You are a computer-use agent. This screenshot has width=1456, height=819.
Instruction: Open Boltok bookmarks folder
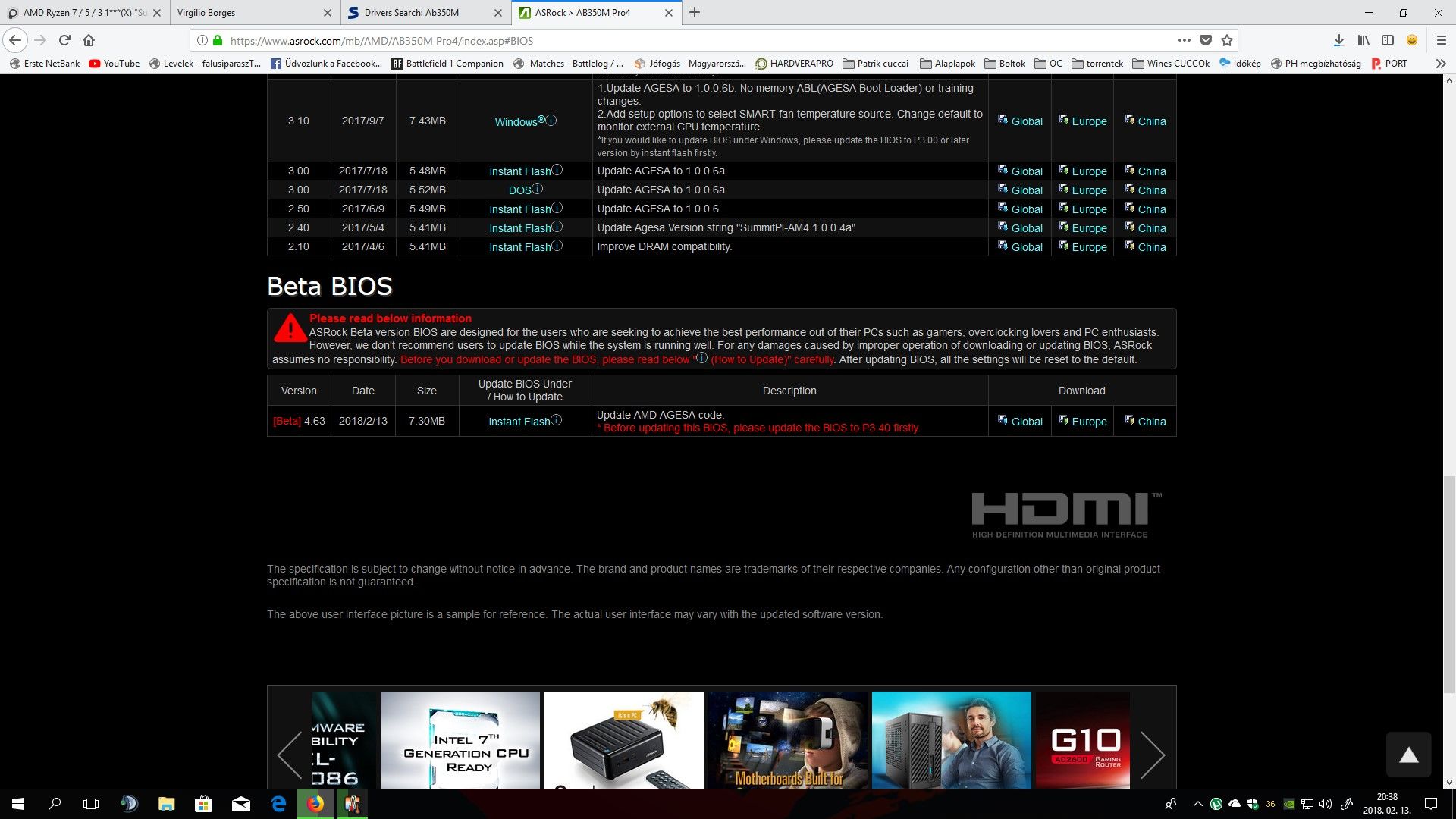1005,64
